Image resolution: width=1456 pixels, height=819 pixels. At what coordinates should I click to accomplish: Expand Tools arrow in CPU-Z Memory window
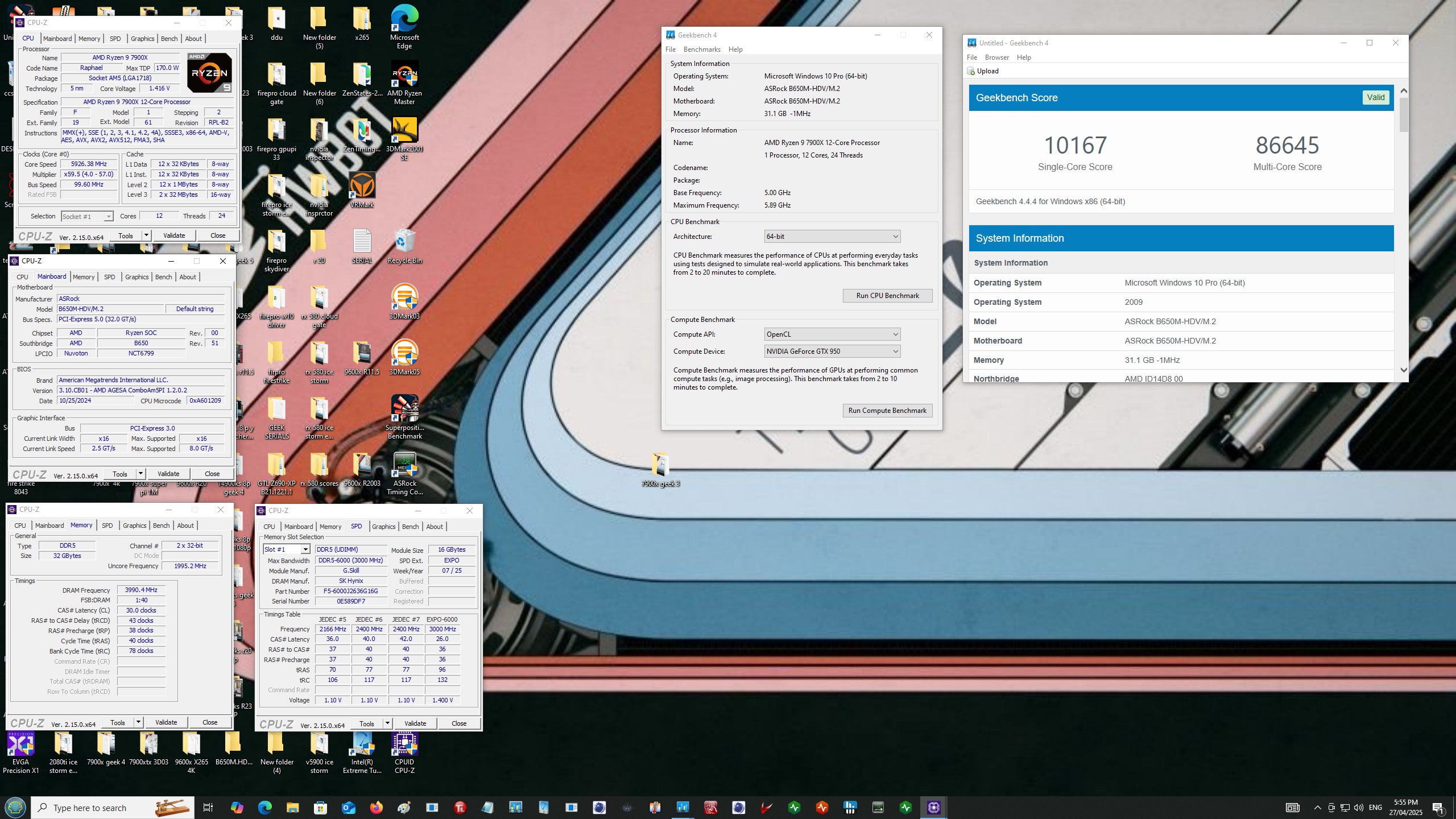coord(138,722)
